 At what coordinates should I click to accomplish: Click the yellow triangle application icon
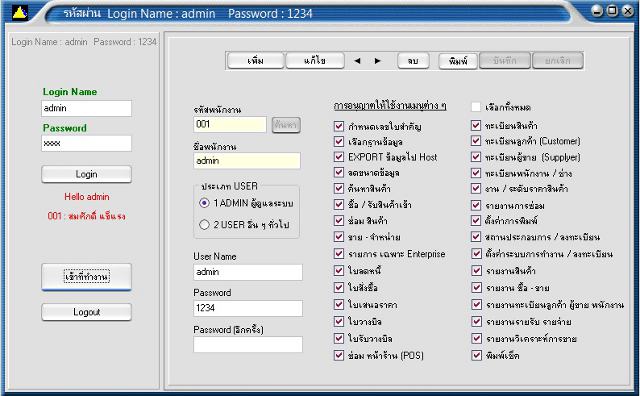tap(19, 13)
